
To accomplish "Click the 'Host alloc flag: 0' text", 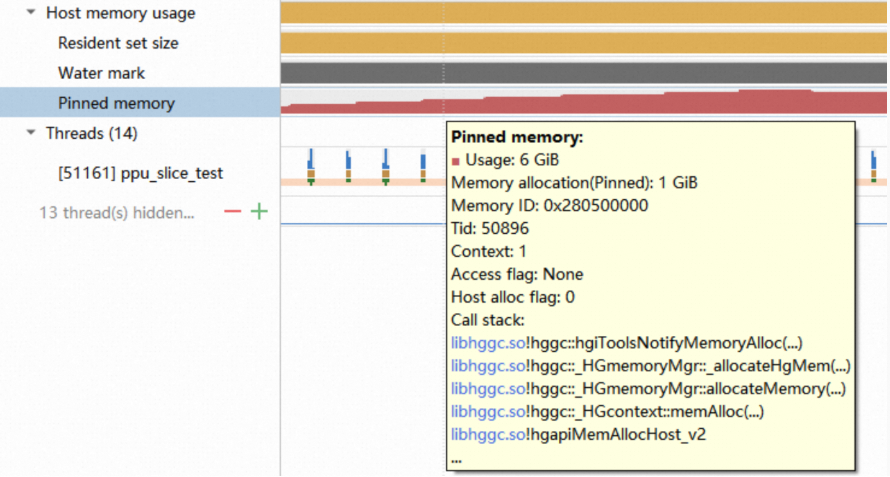I will tap(513, 297).
